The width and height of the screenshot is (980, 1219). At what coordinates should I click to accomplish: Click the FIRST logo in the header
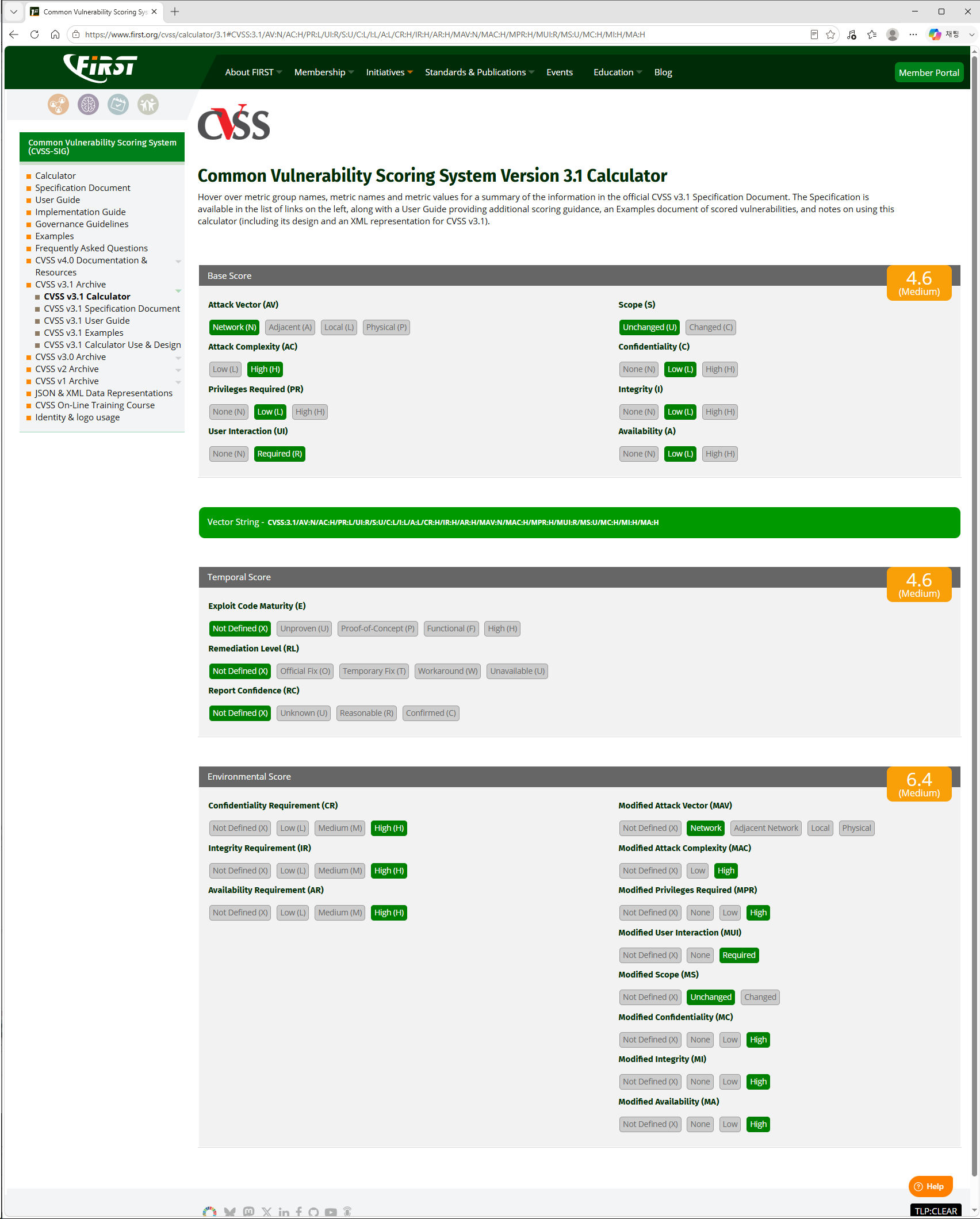click(100, 68)
